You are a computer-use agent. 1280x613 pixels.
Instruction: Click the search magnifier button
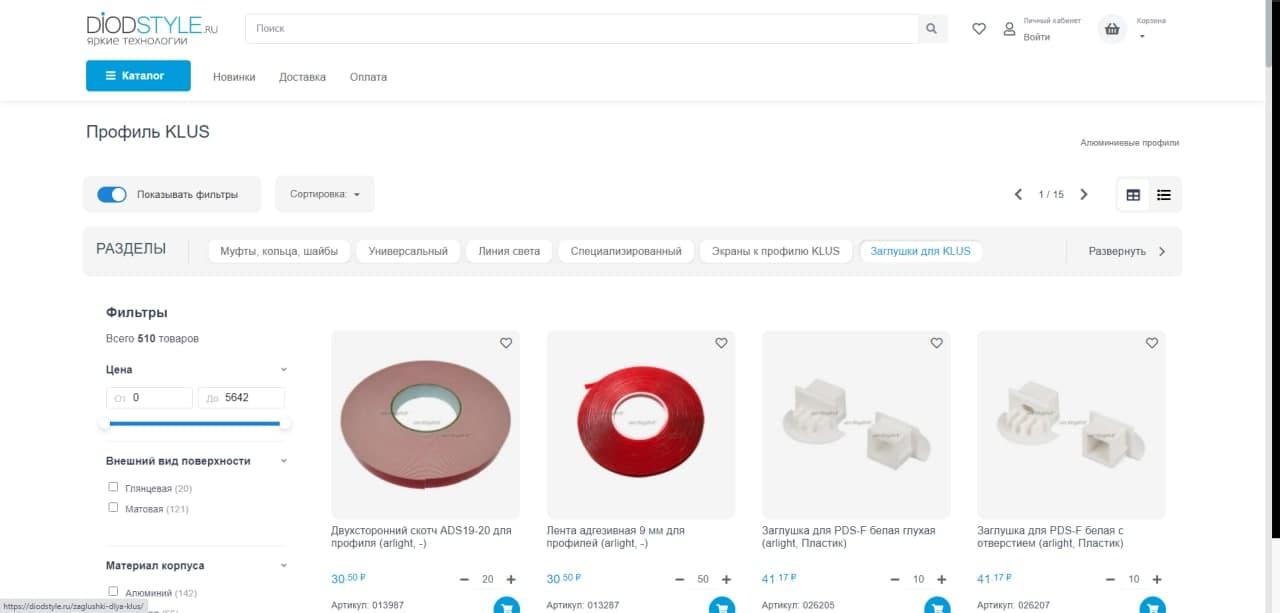(932, 29)
